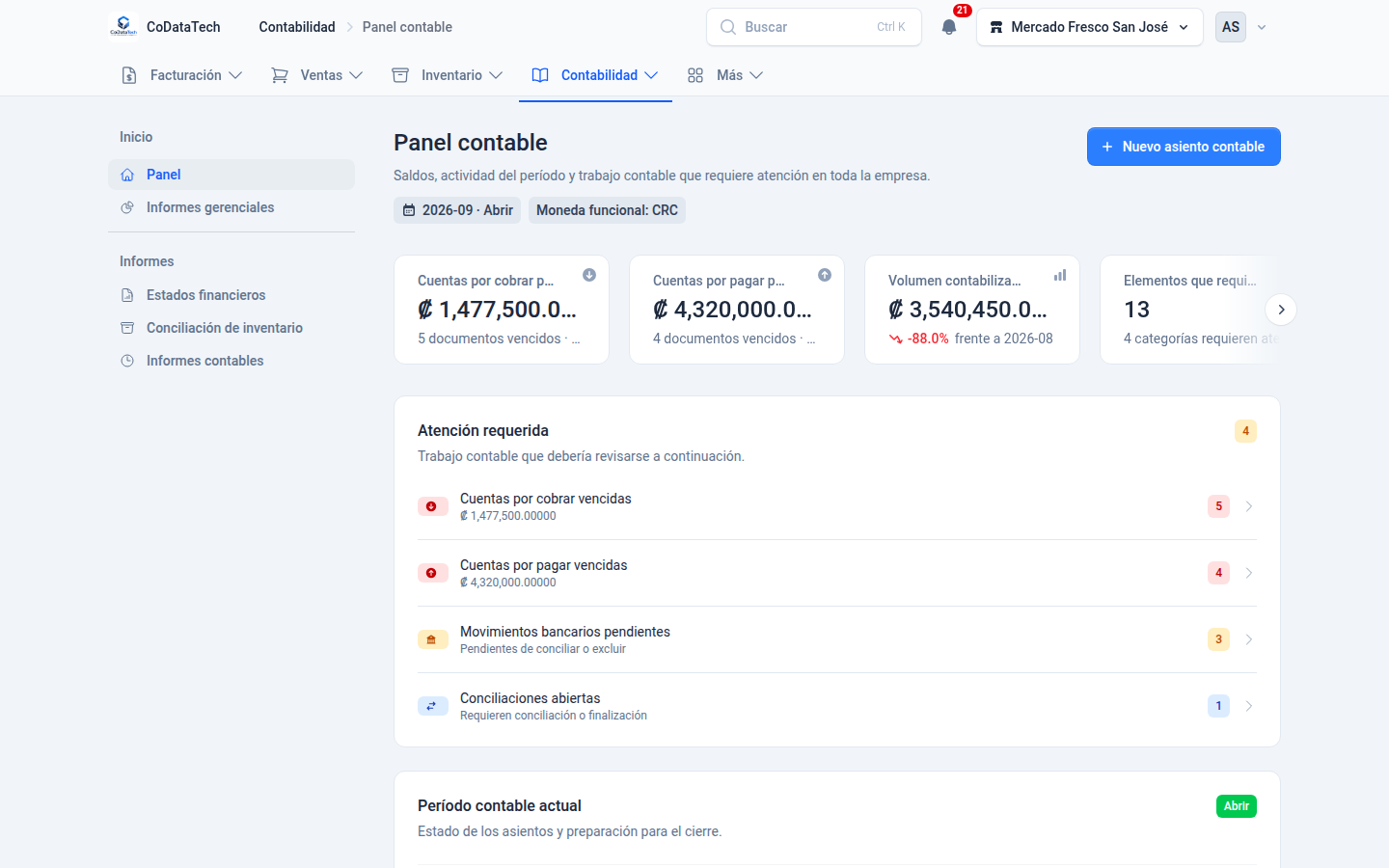This screenshot has width=1389, height=868.
Task: Click the search magnifier icon
Action: pyautogui.click(x=728, y=27)
